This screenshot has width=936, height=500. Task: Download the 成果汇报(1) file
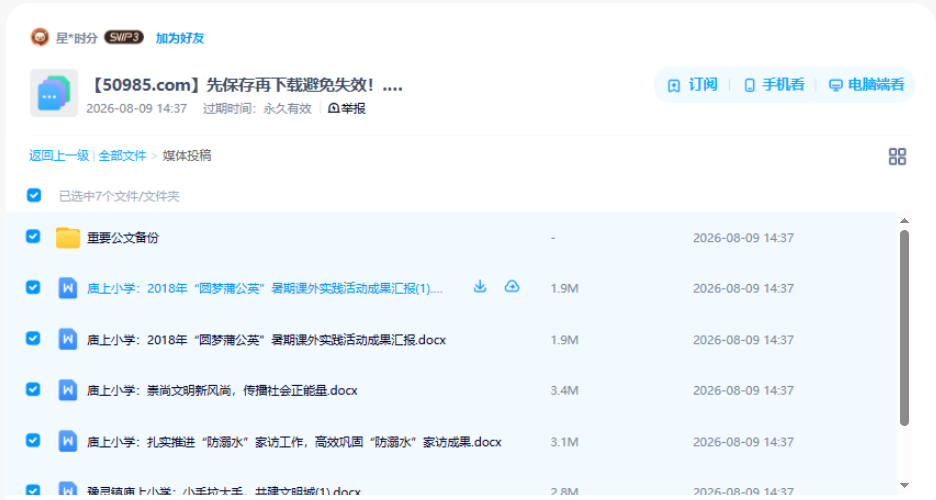tap(480, 287)
